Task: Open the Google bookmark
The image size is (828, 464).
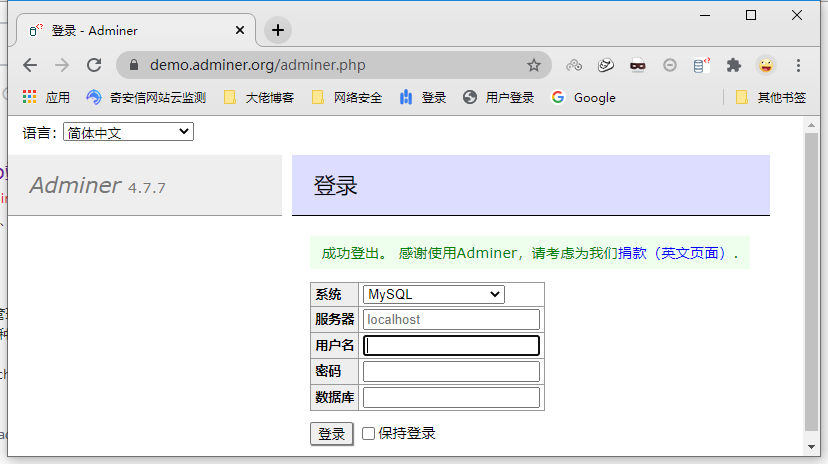Action: [584, 98]
